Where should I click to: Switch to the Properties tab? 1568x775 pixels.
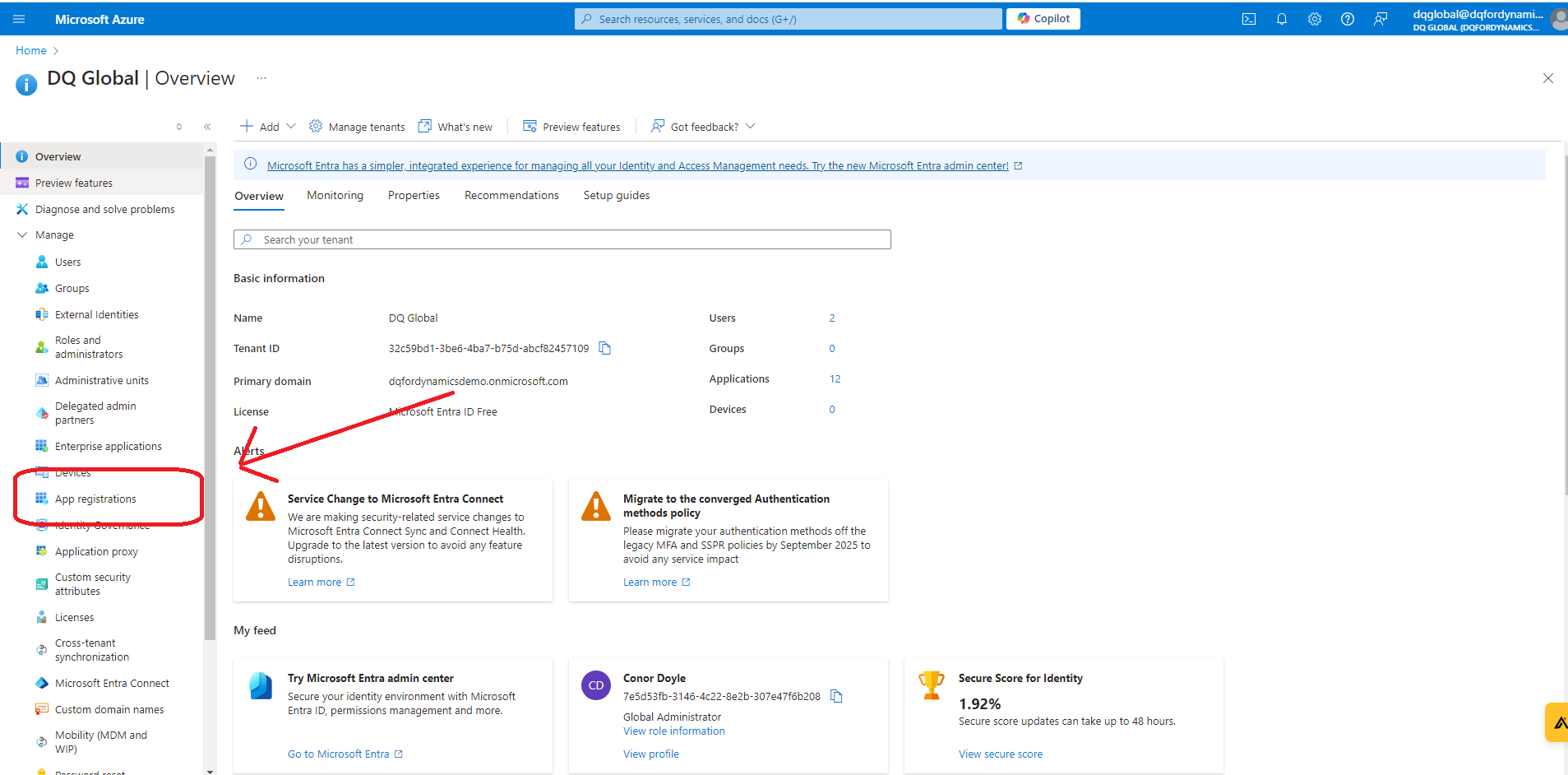414,195
